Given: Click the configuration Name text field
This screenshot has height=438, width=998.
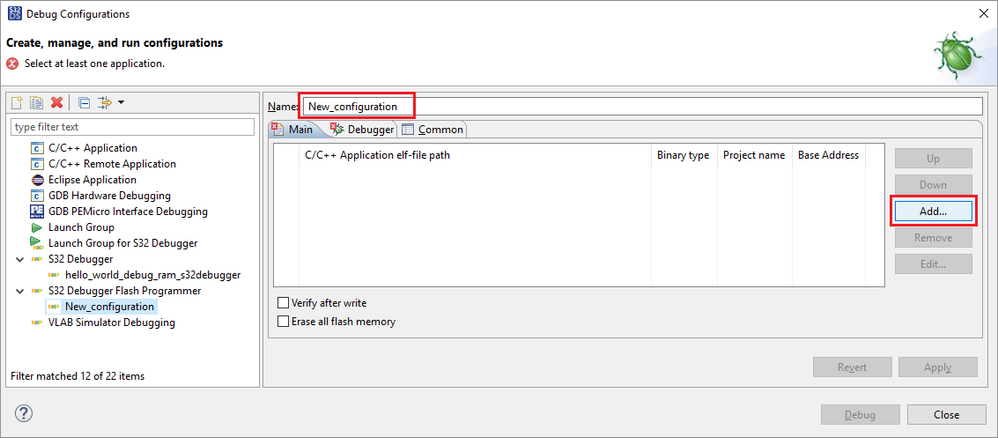Looking at the screenshot, I should pyautogui.click(x=650, y=106).
